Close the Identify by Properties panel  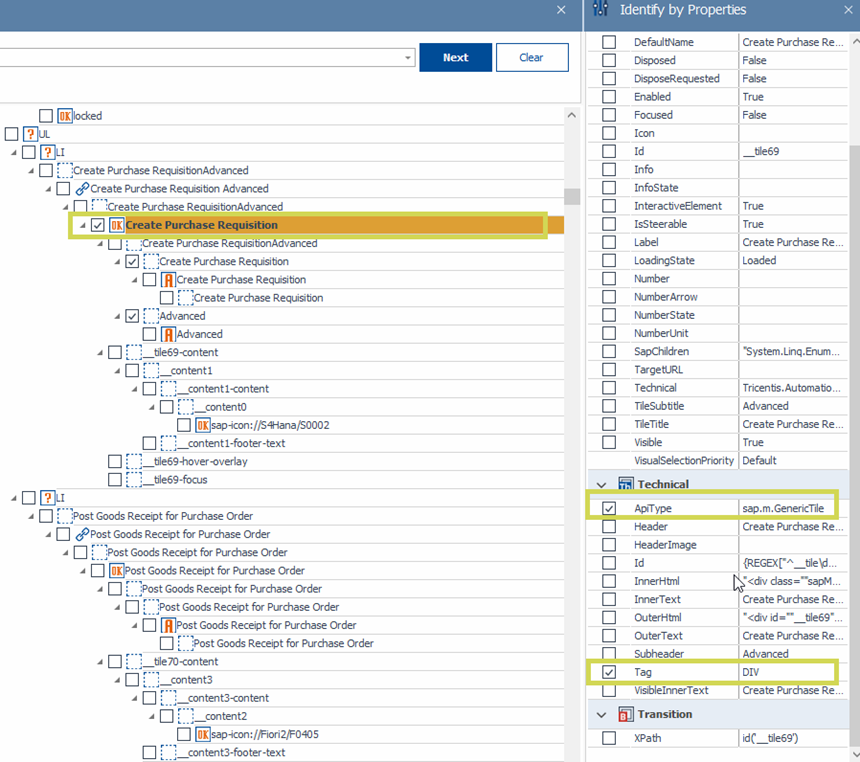848,9
